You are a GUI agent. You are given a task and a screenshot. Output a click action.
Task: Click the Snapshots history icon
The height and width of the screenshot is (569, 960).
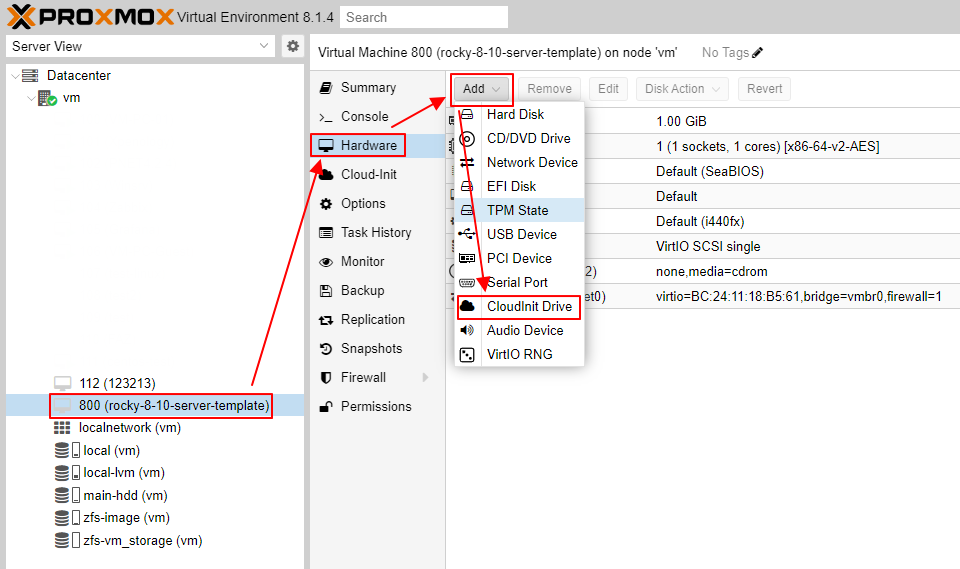tap(326, 349)
